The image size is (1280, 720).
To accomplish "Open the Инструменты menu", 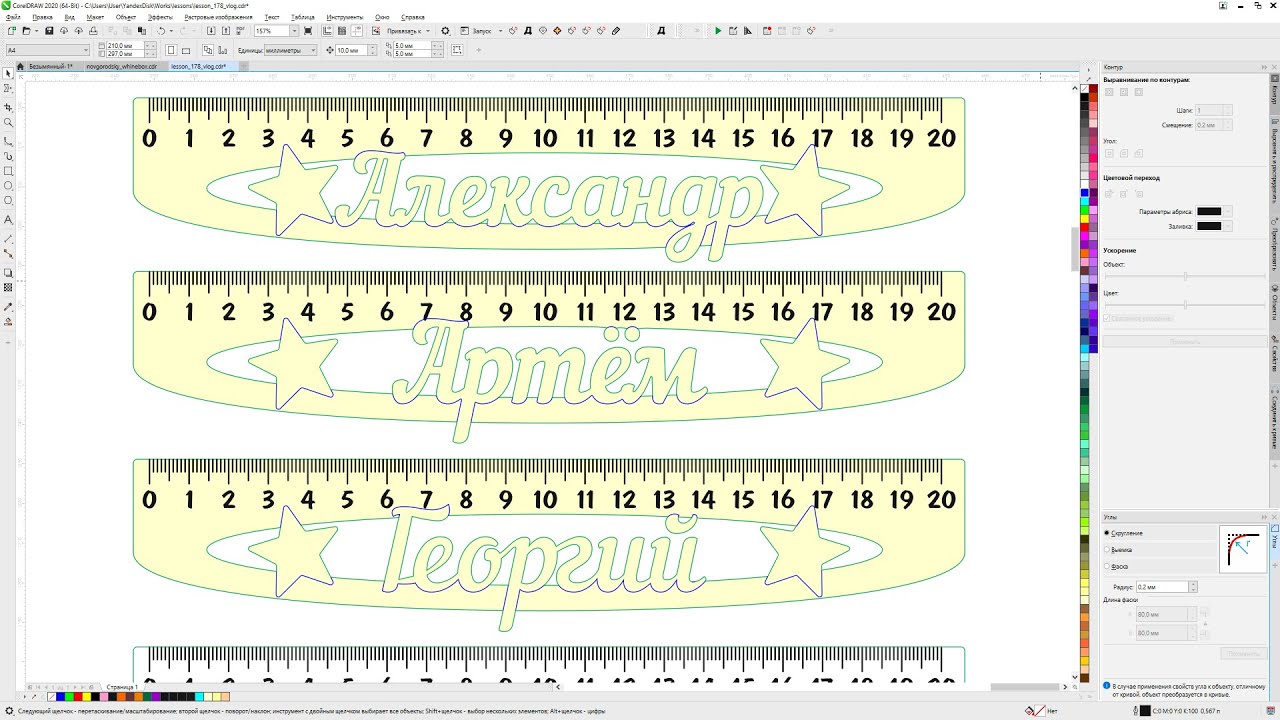I will (x=345, y=17).
